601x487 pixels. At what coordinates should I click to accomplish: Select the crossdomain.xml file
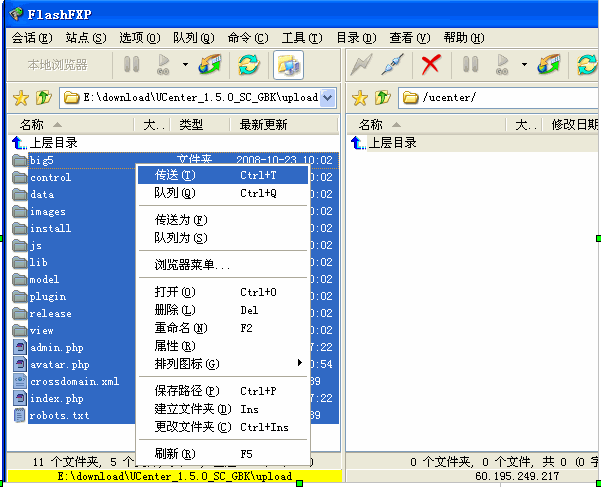[x=74, y=382]
